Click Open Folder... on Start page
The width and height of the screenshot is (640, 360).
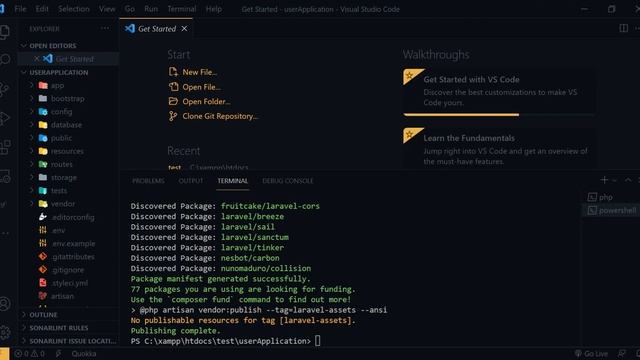click(x=206, y=102)
